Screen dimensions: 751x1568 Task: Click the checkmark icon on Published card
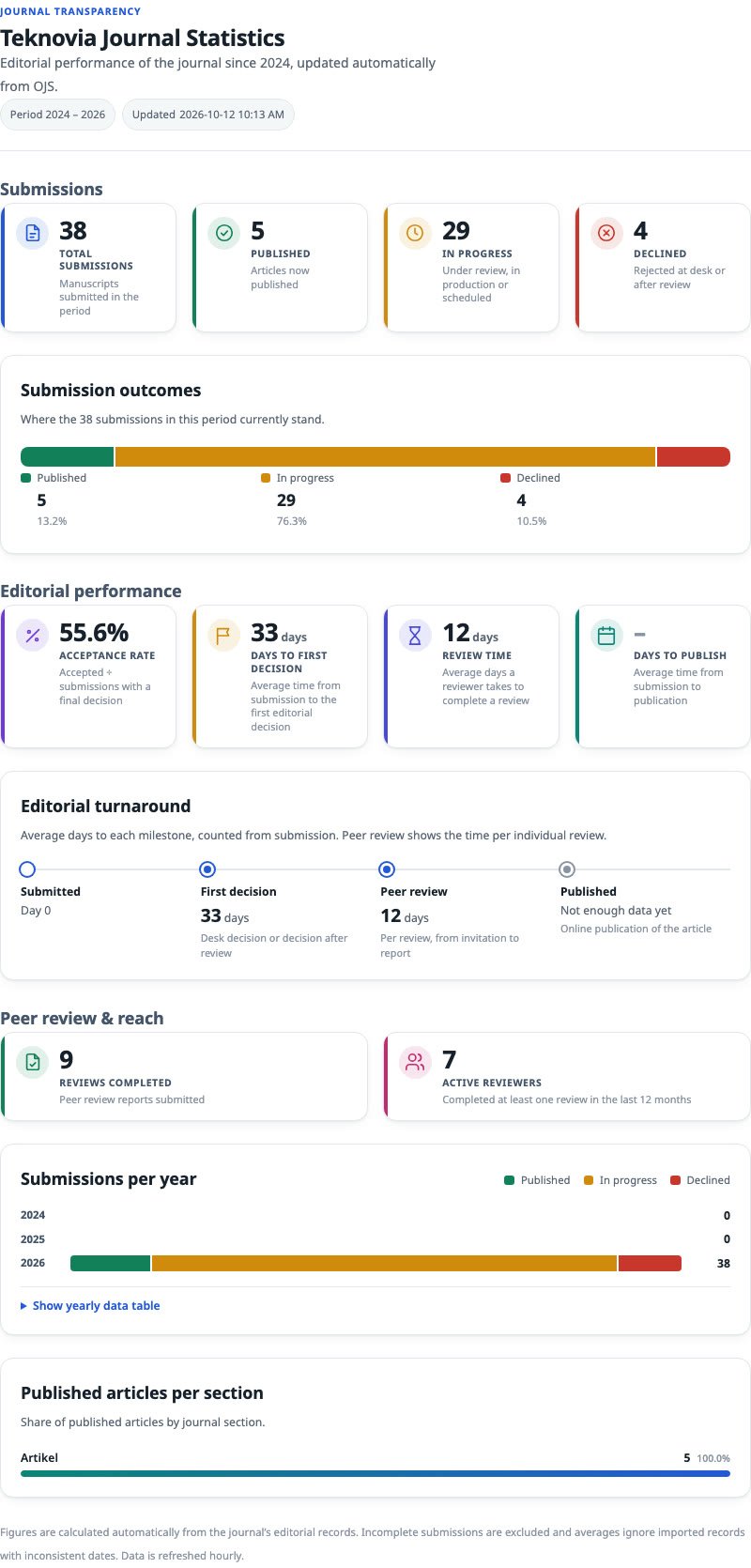pos(224,233)
